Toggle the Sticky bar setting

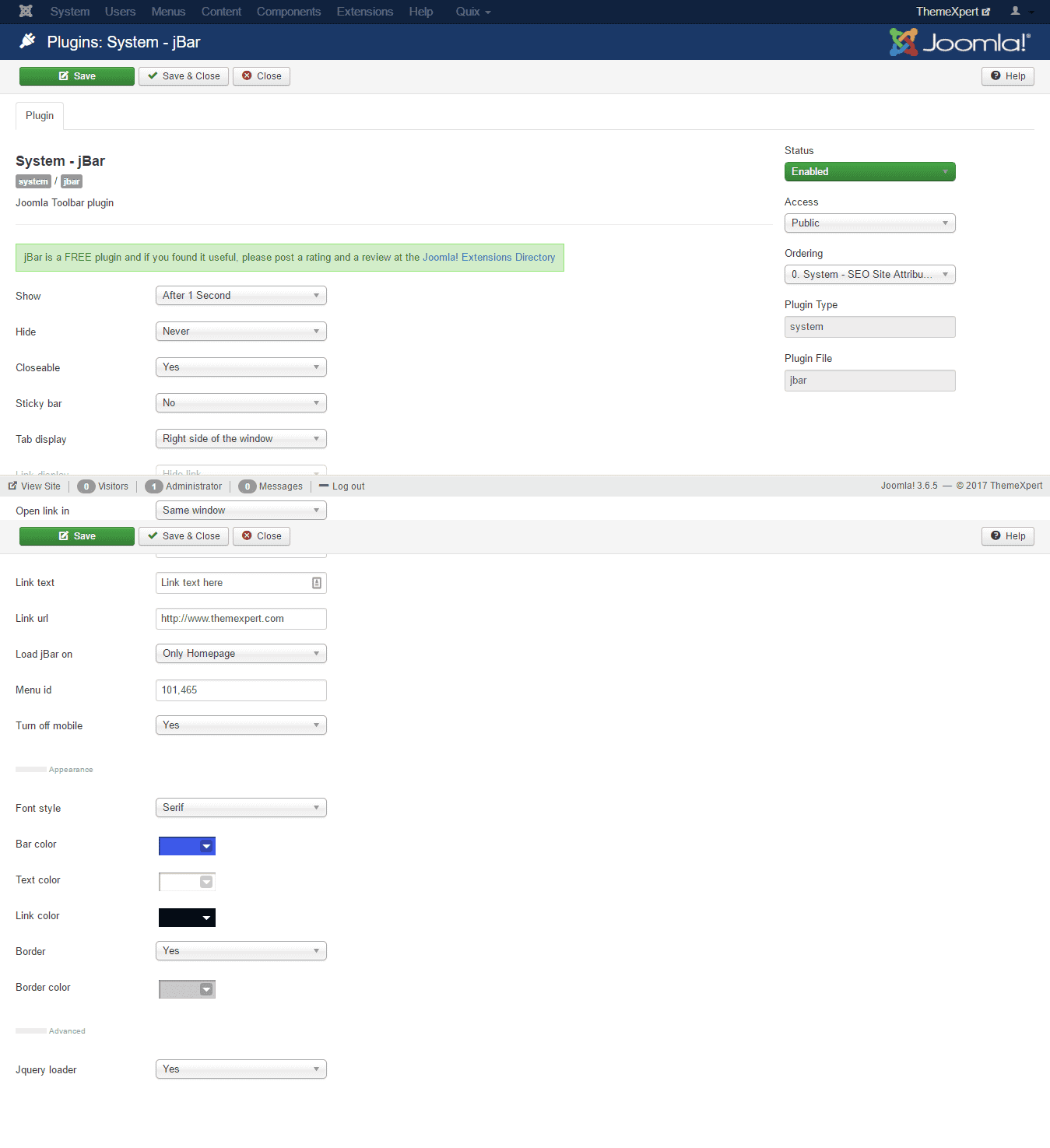click(241, 403)
